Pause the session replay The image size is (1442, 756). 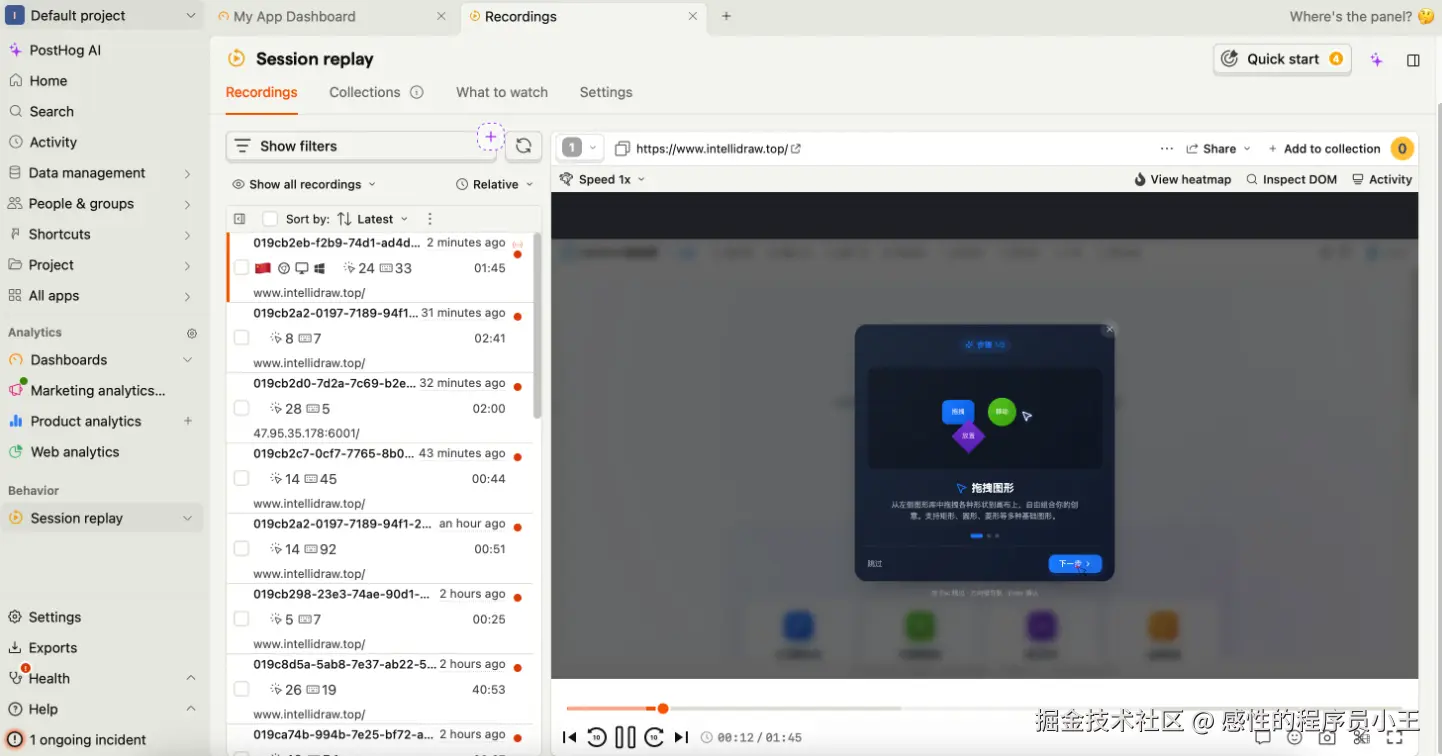pyautogui.click(x=625, y=738)
